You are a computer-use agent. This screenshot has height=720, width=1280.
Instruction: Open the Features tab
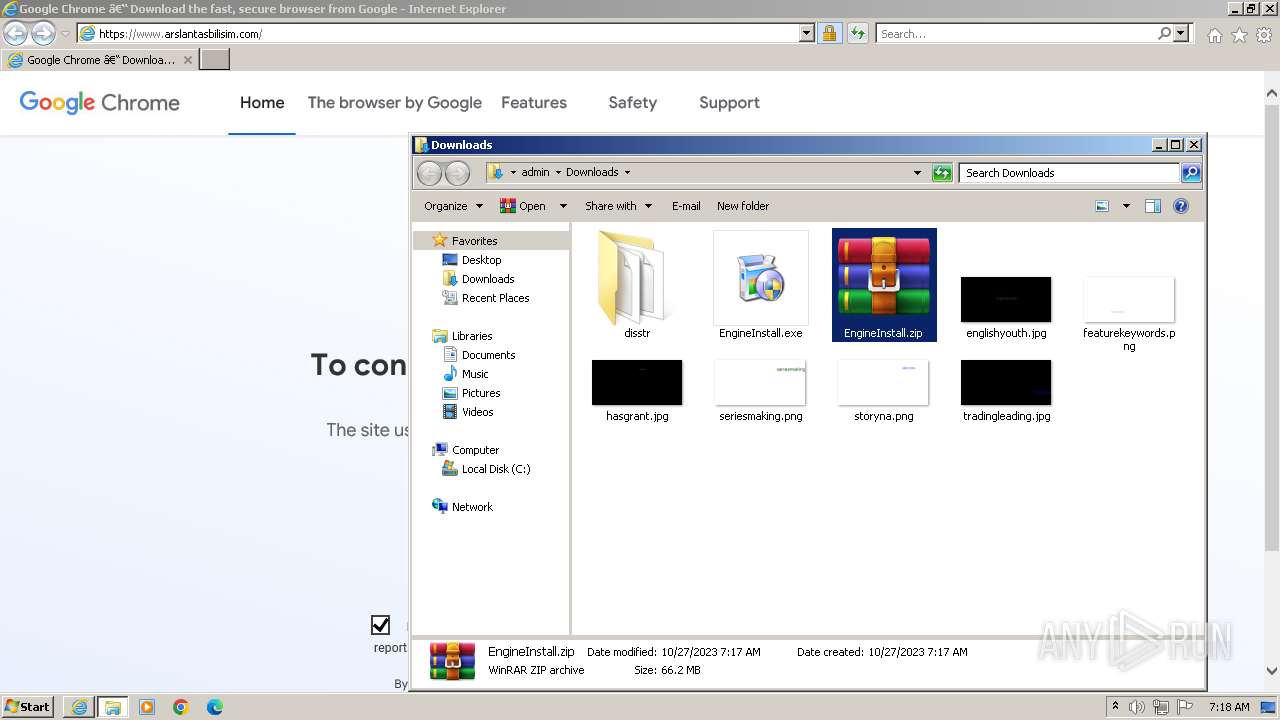click(534, 102)
